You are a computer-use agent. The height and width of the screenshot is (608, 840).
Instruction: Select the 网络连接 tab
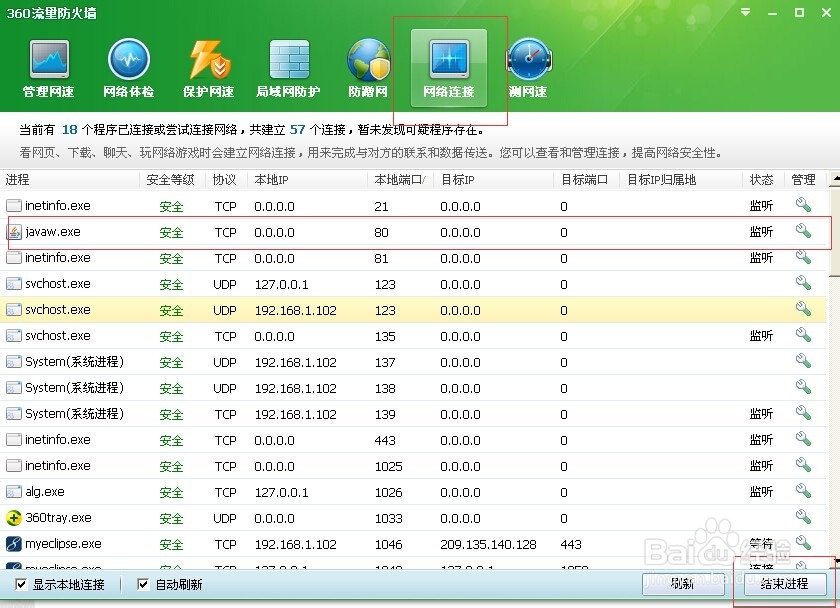tap(449, 68)
